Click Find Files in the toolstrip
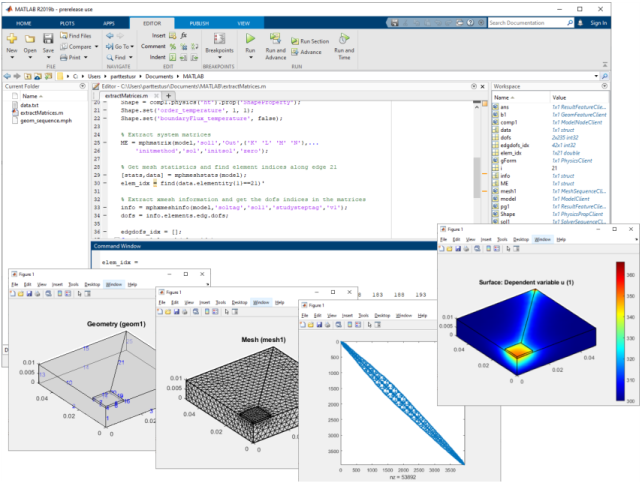Viewport: 642px width, 483px height. [75, 36]
